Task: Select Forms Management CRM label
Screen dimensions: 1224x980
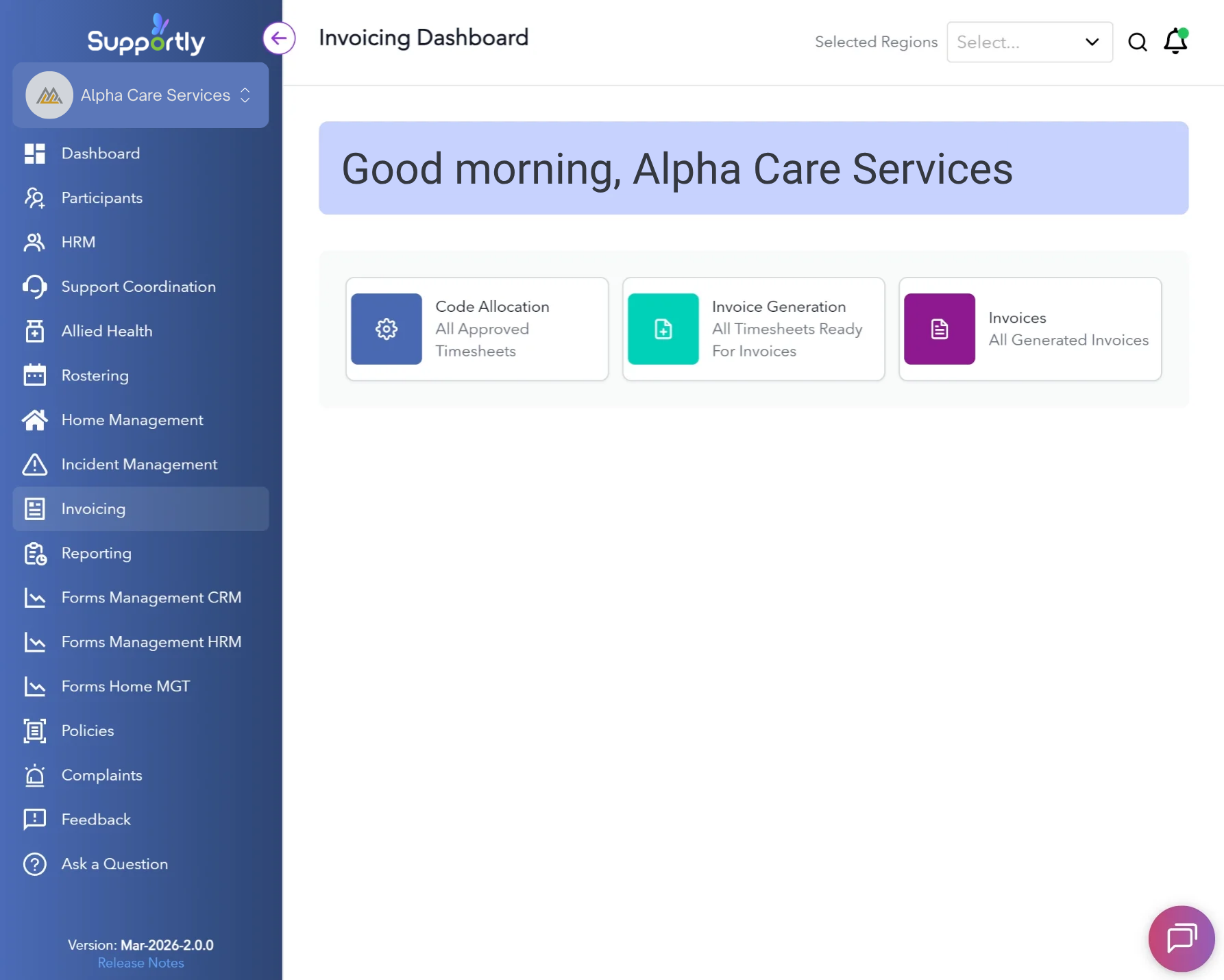Action: (x=151, y=598)
